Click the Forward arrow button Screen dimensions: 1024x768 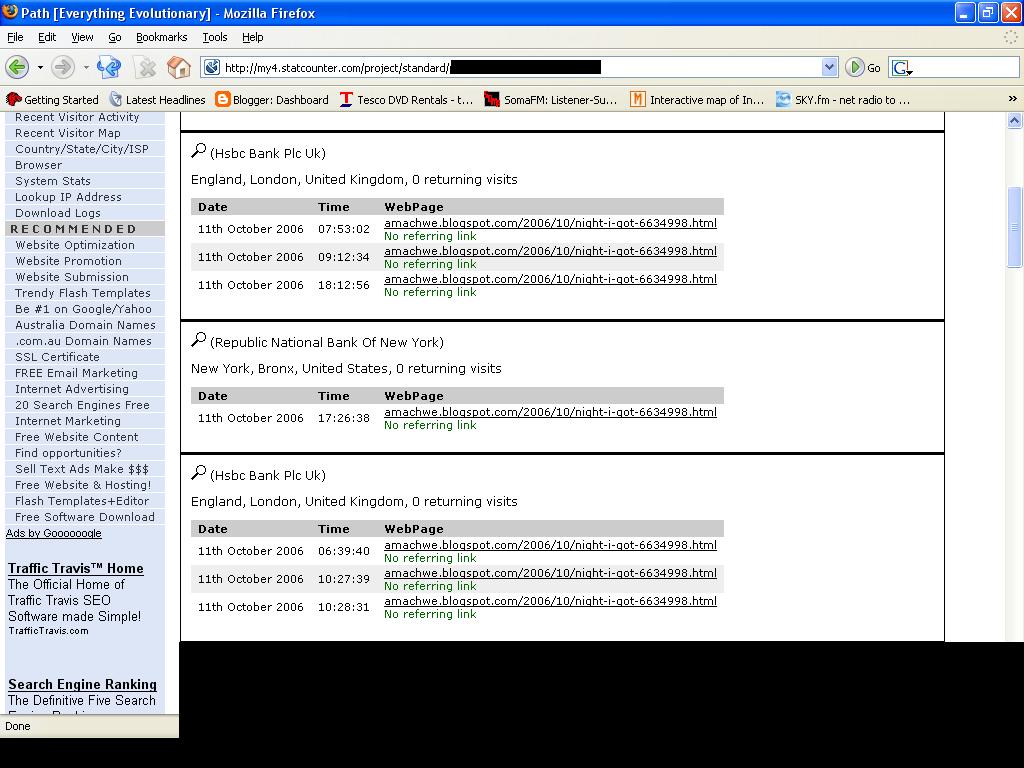click(x=63, y=67)
